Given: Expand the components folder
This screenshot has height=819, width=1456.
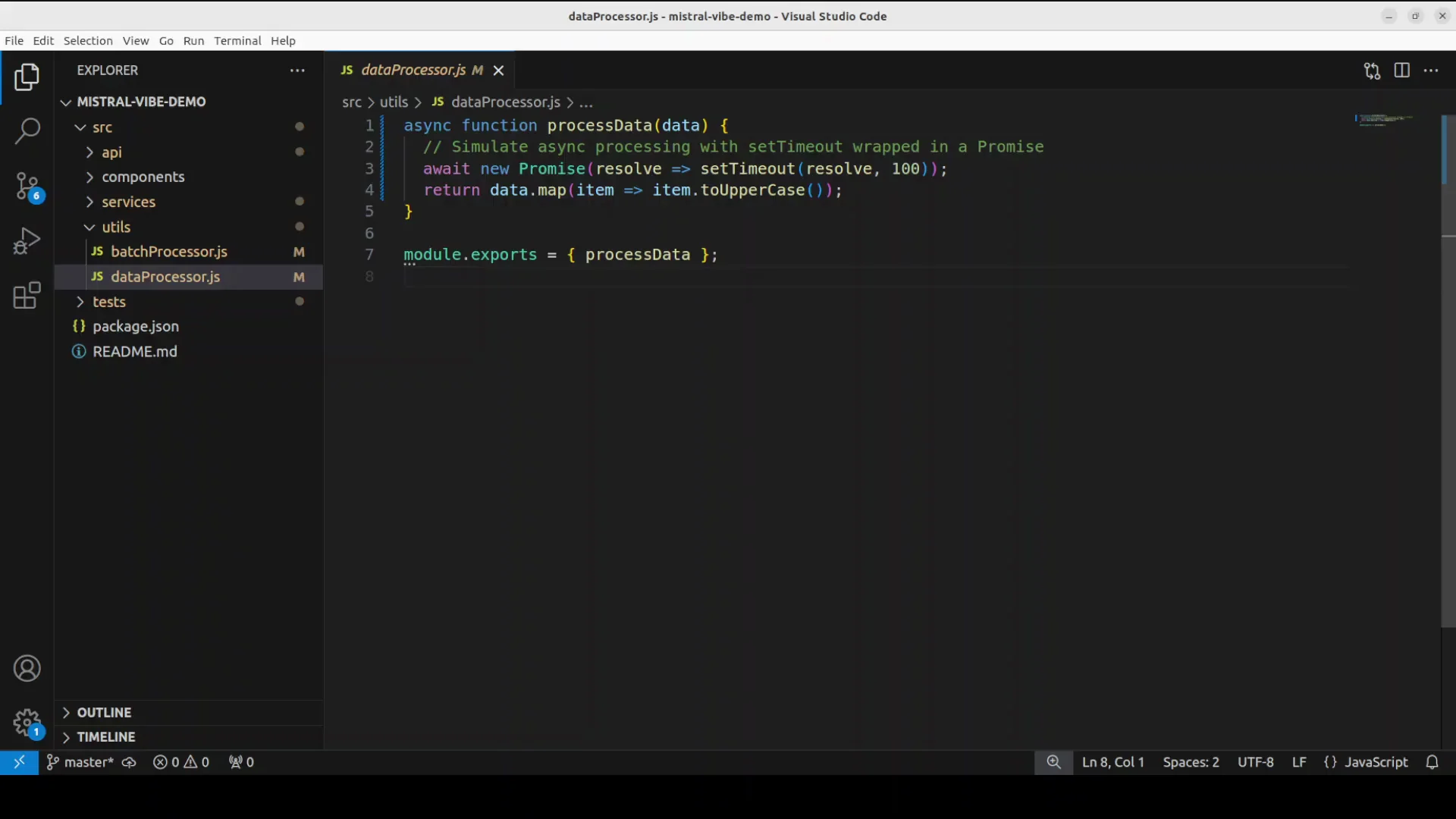Looking at the screenshot, I should [x=143, y=177].
